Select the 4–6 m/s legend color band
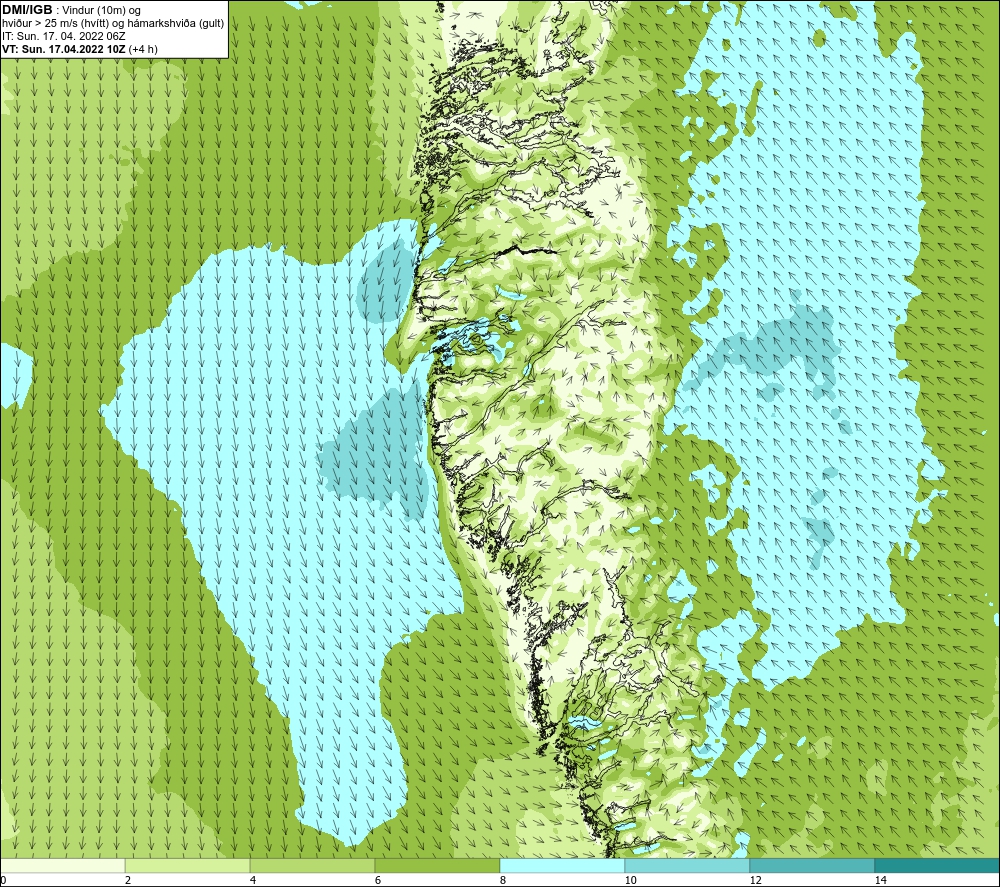The image size is (1000, 887). [312, 865]
